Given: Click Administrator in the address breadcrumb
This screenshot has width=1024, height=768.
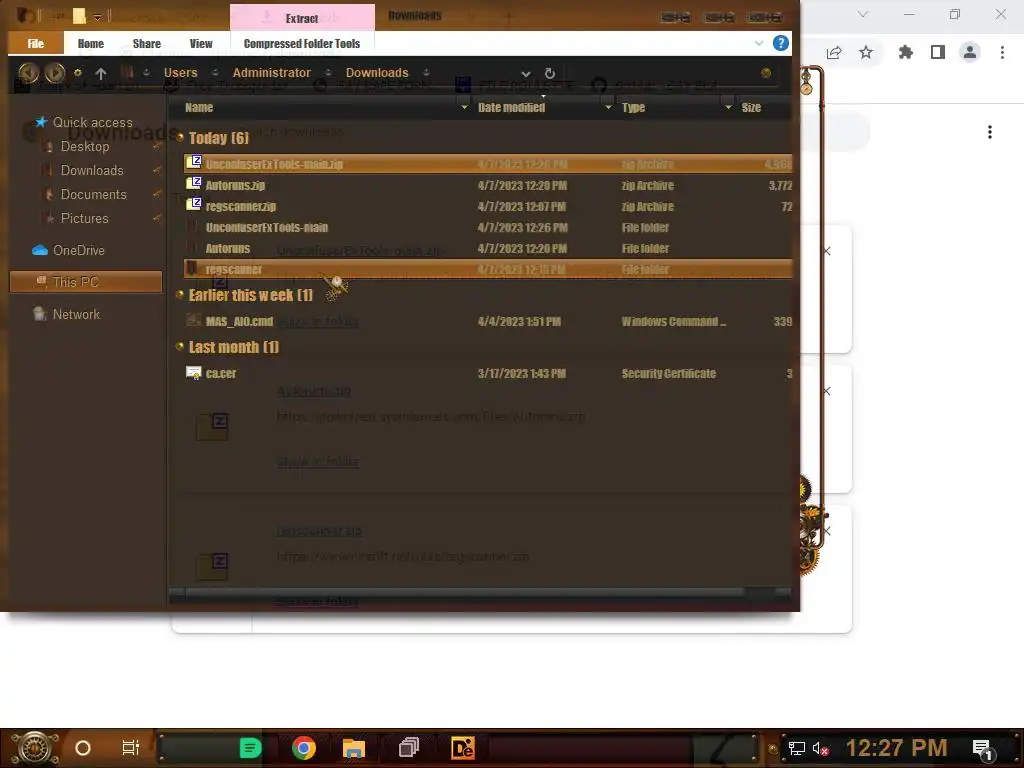Looking at the screenshot, I should pyautogui.click(x=272, y=72).
